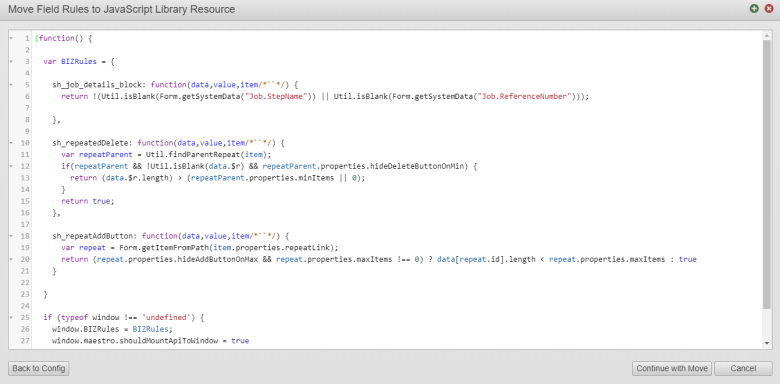Collapse code fold at line 3

[x=11, y=62]
